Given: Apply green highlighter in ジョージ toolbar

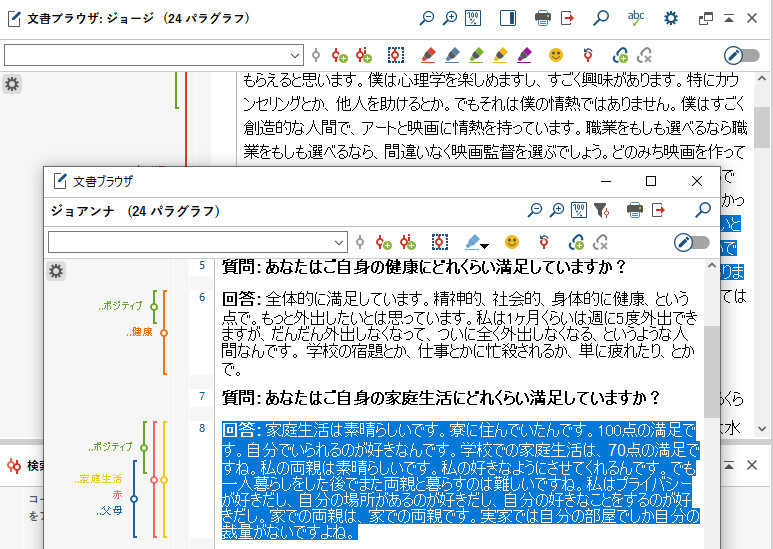Looking at the screenshot, I should pos(476,55).
